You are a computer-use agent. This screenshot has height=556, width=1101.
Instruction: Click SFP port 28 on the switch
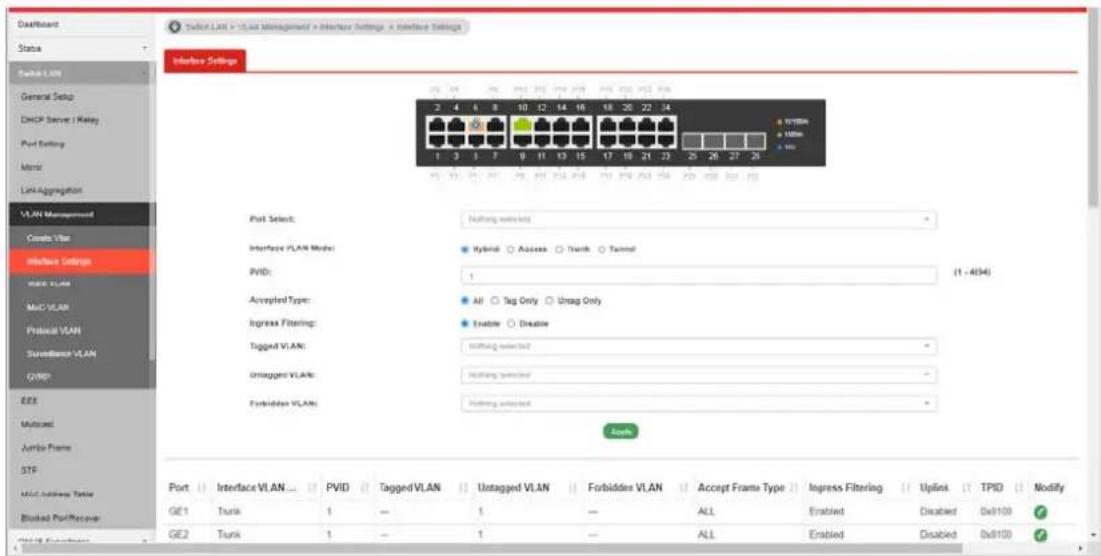pyautogui.click(x=755, y=141)
